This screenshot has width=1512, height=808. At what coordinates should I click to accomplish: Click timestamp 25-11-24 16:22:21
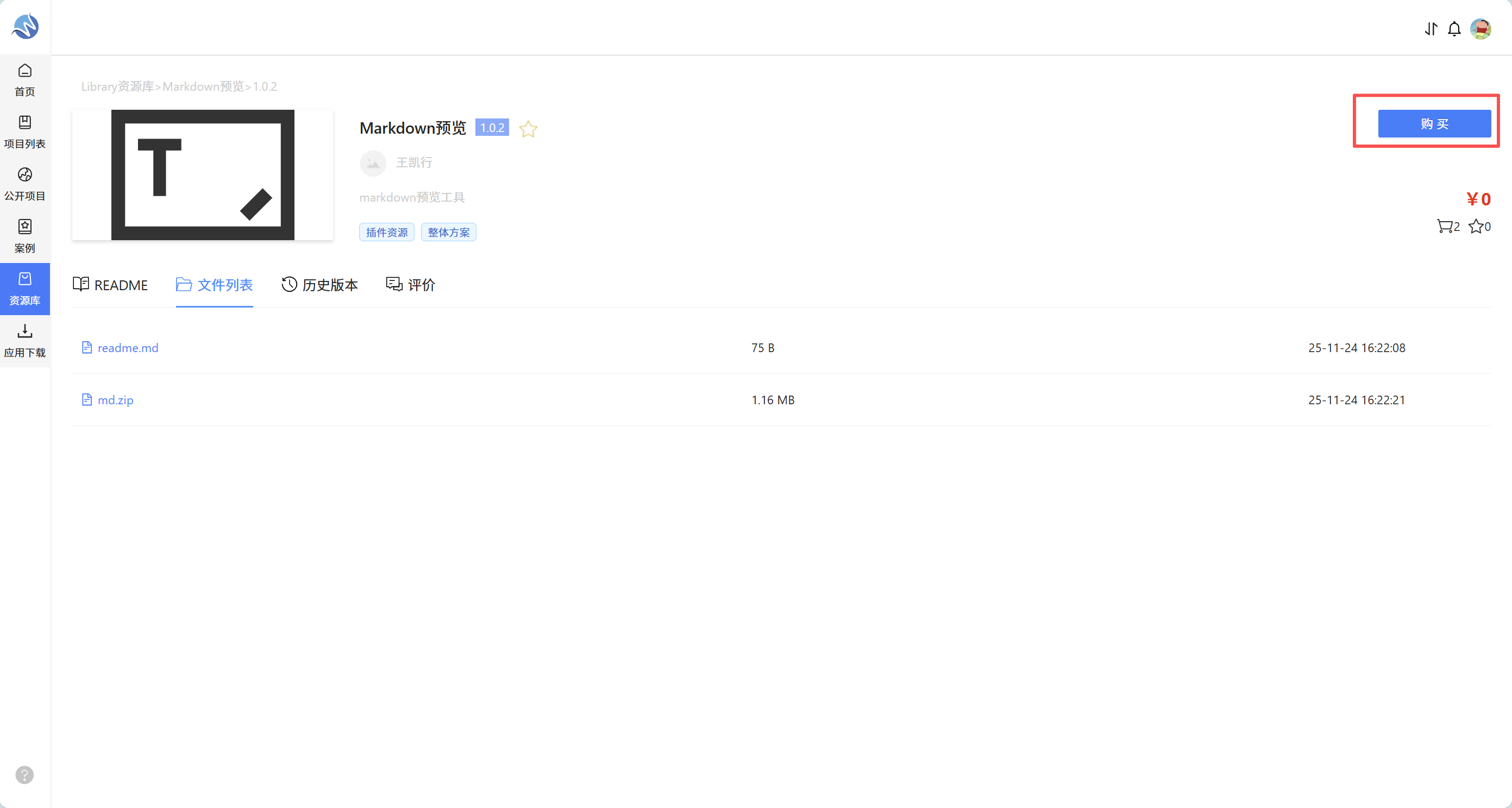click(1357, 400)
